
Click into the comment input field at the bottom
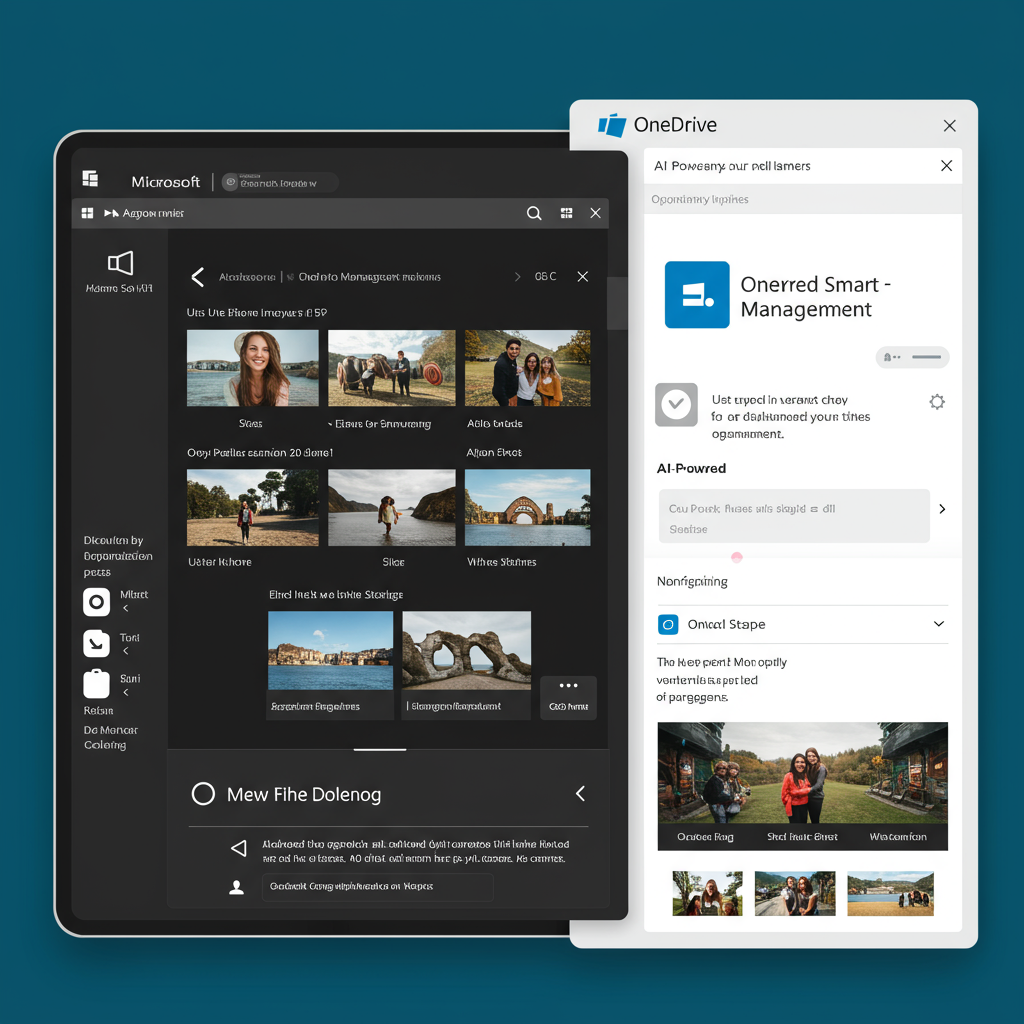(377, 887)
